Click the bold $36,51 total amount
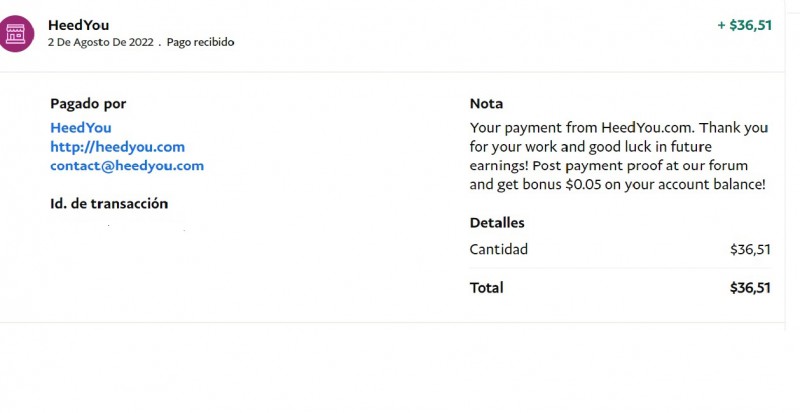This screenshot has width=800, height=413. 750,288
